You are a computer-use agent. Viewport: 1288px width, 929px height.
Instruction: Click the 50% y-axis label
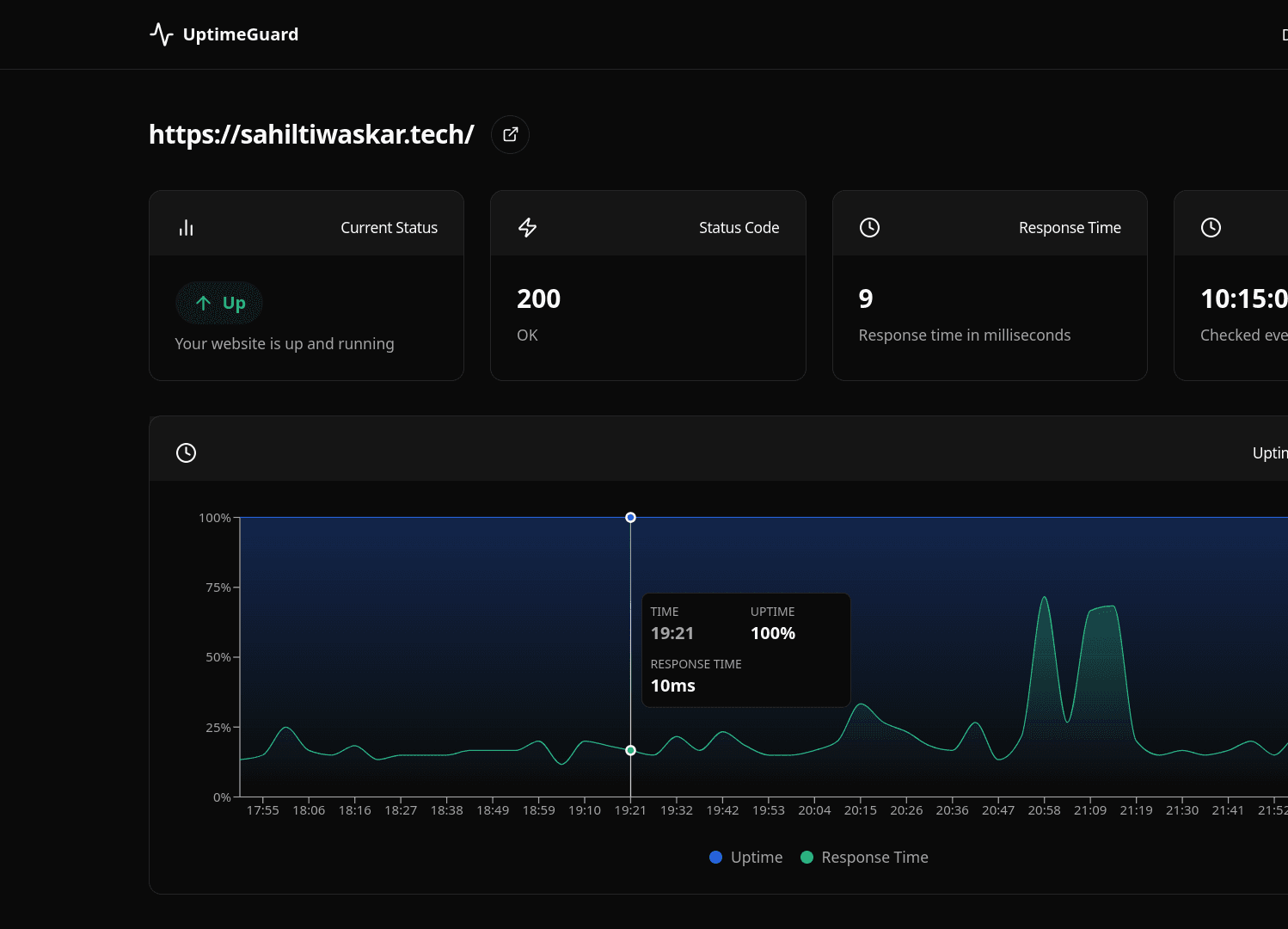[x=218, y=657]
